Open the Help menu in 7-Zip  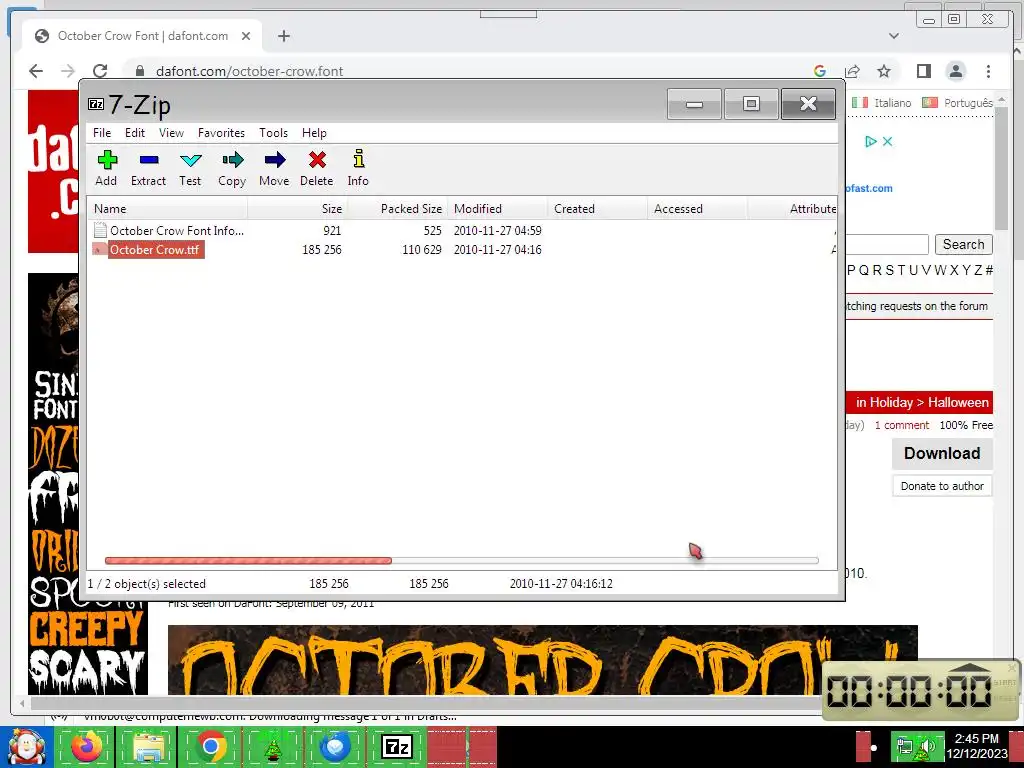click(x=314, y=133)
